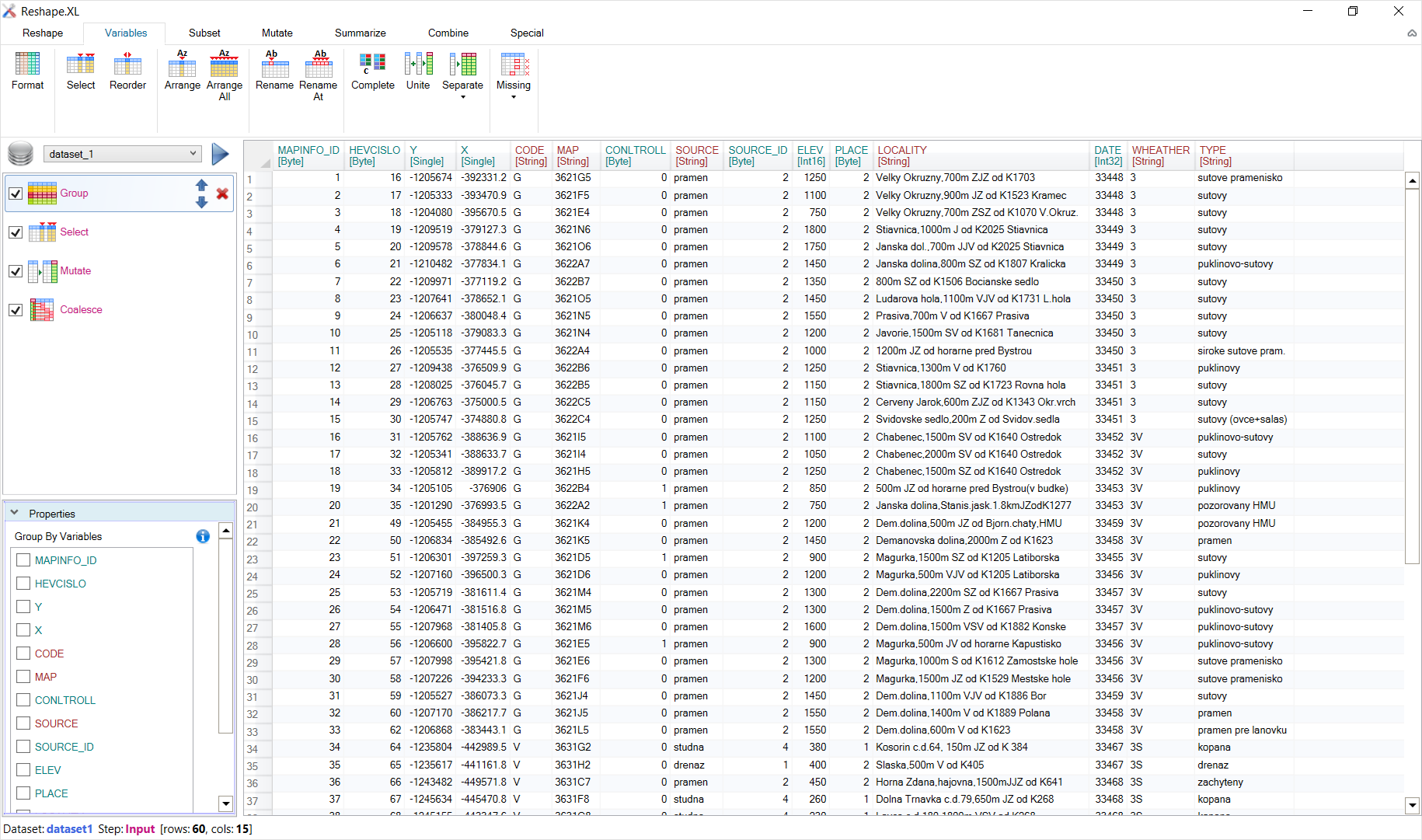1422x840 pixels.
Task: Click the Arrange All tool
Action: click(x=225, y=76)
